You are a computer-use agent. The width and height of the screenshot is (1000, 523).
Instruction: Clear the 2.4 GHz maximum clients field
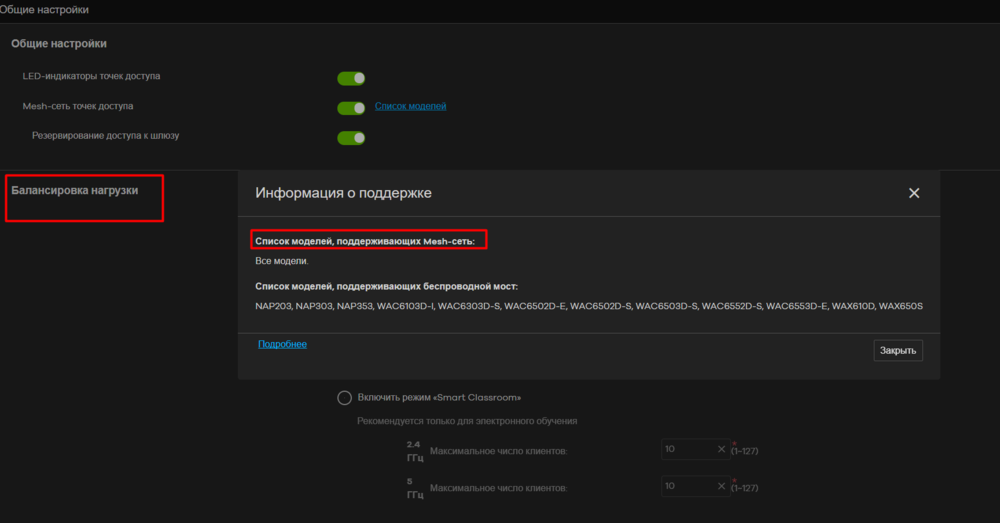click(721, 450)
